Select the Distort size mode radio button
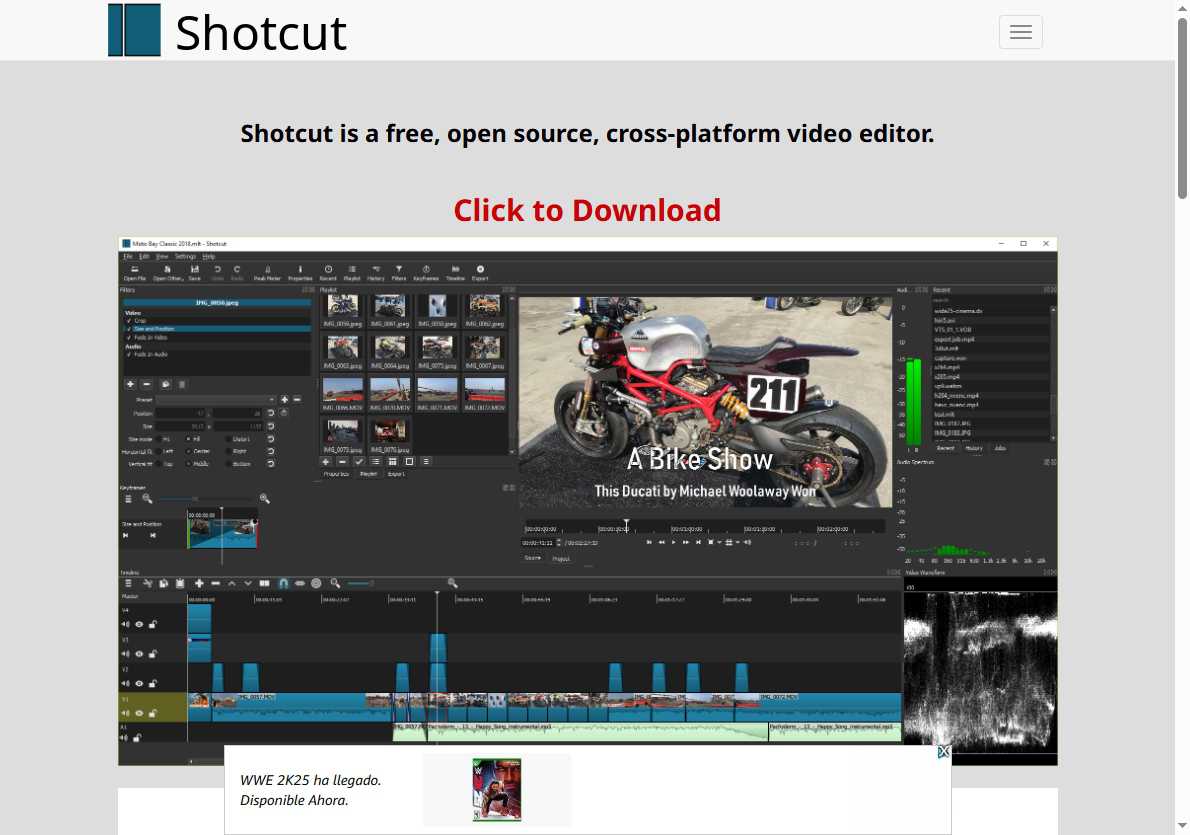 (228, 439)
